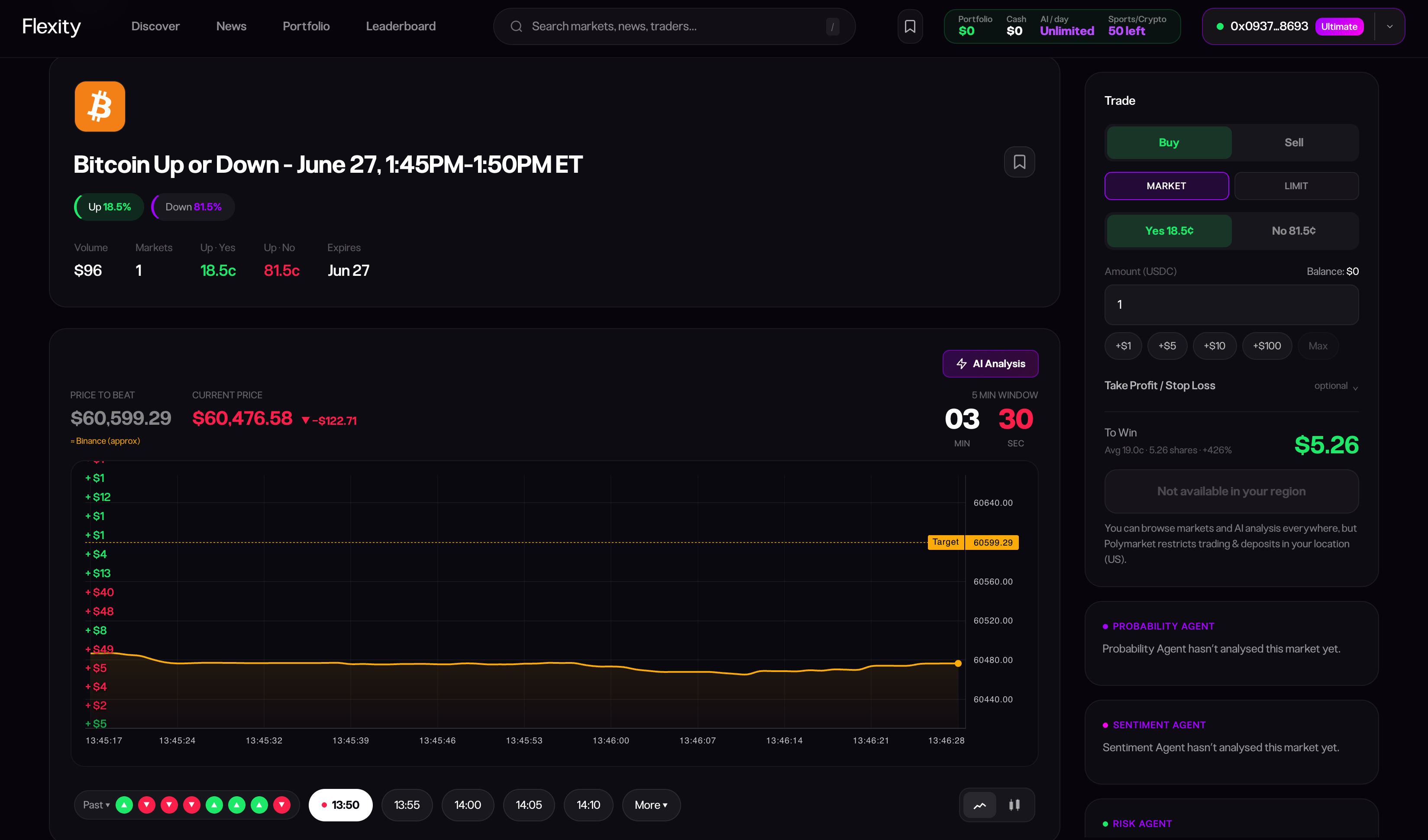Add +$1 to the amount
This screenshot has width=1428, height=840.
(x=1123, y=346)
